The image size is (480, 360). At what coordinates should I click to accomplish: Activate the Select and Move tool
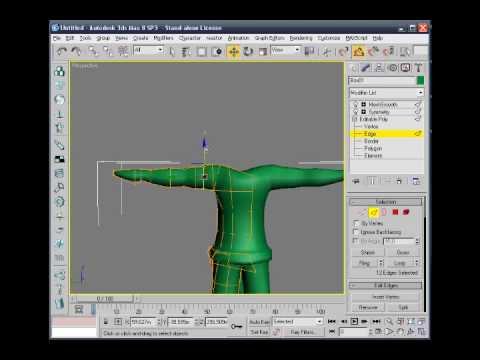[x=234, y=52]
